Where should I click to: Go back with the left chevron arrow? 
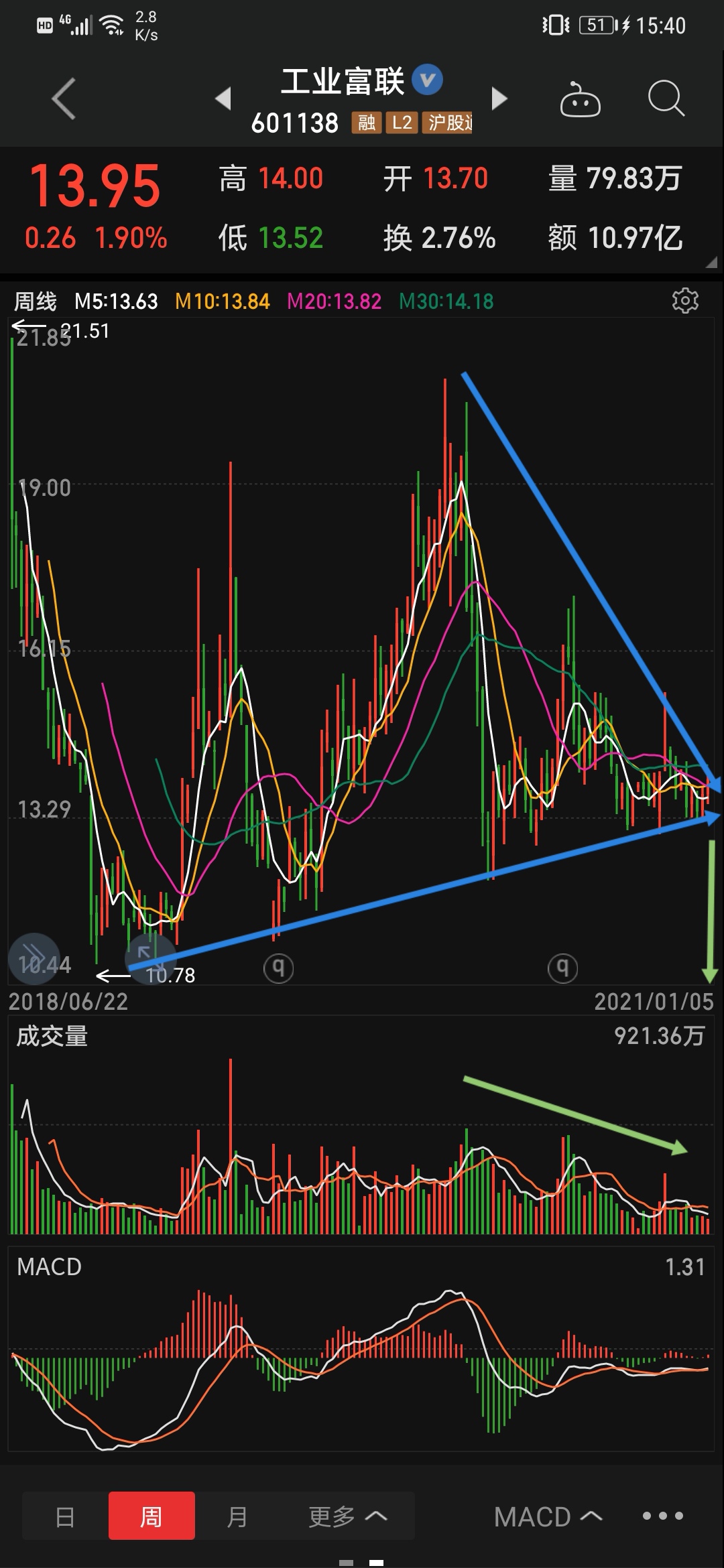(x=64, y=99)
